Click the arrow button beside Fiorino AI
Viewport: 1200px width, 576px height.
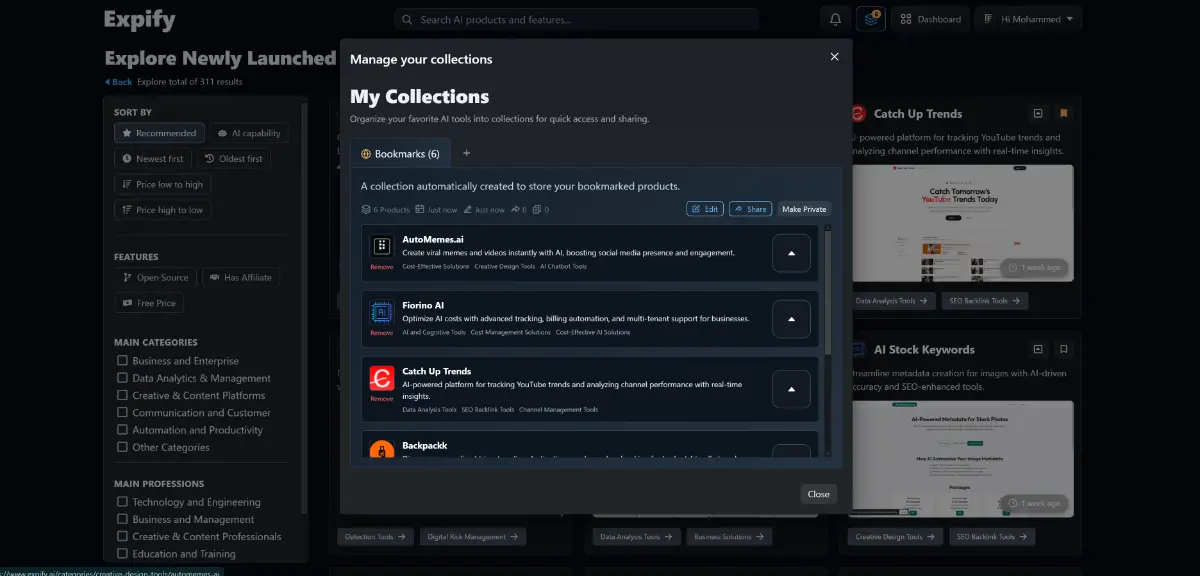[791, 319]
